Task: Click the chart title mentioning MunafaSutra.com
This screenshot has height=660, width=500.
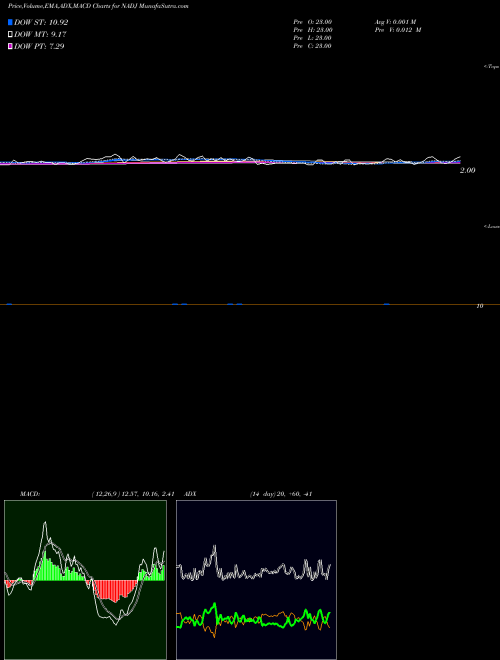Action: [98, 6]
